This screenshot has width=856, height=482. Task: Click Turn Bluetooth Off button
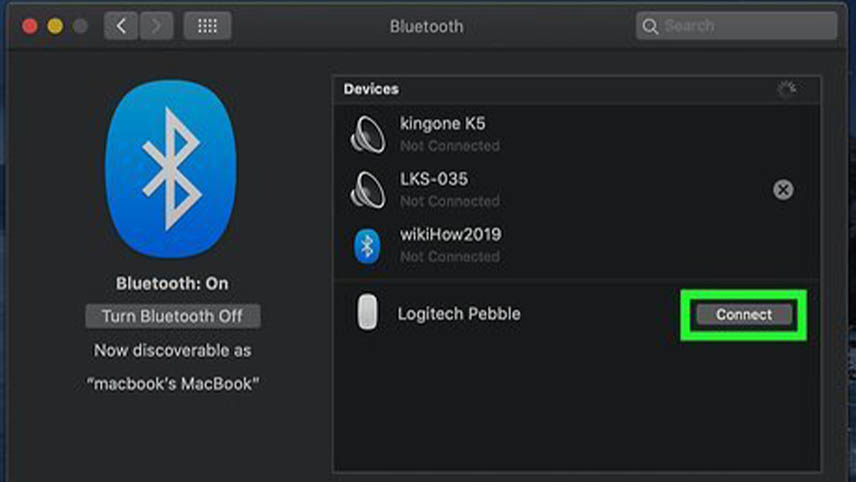173,316
